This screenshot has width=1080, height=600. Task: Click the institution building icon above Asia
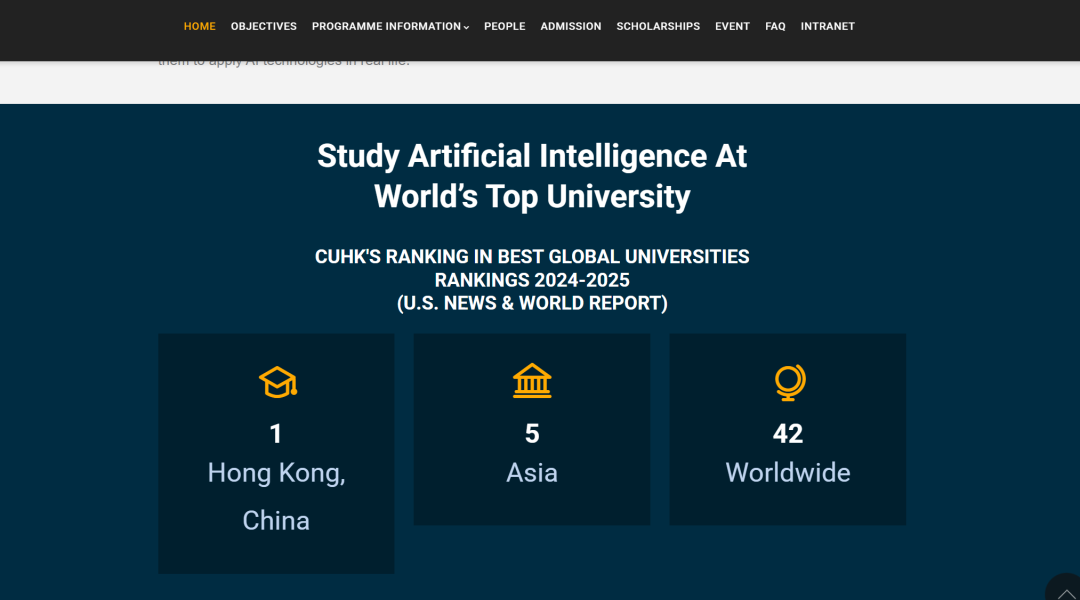pyautogui.click(x=532, y=381)
